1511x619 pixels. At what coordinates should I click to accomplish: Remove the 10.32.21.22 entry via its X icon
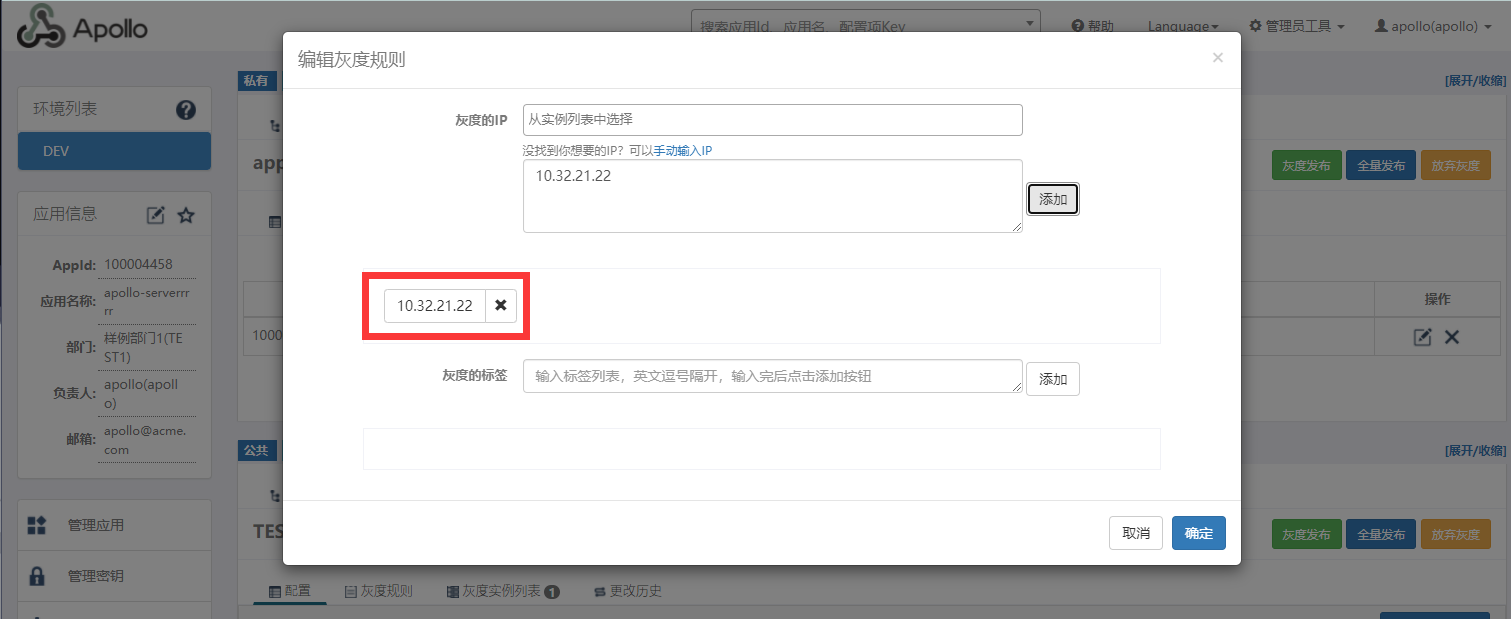pos(500,306)
